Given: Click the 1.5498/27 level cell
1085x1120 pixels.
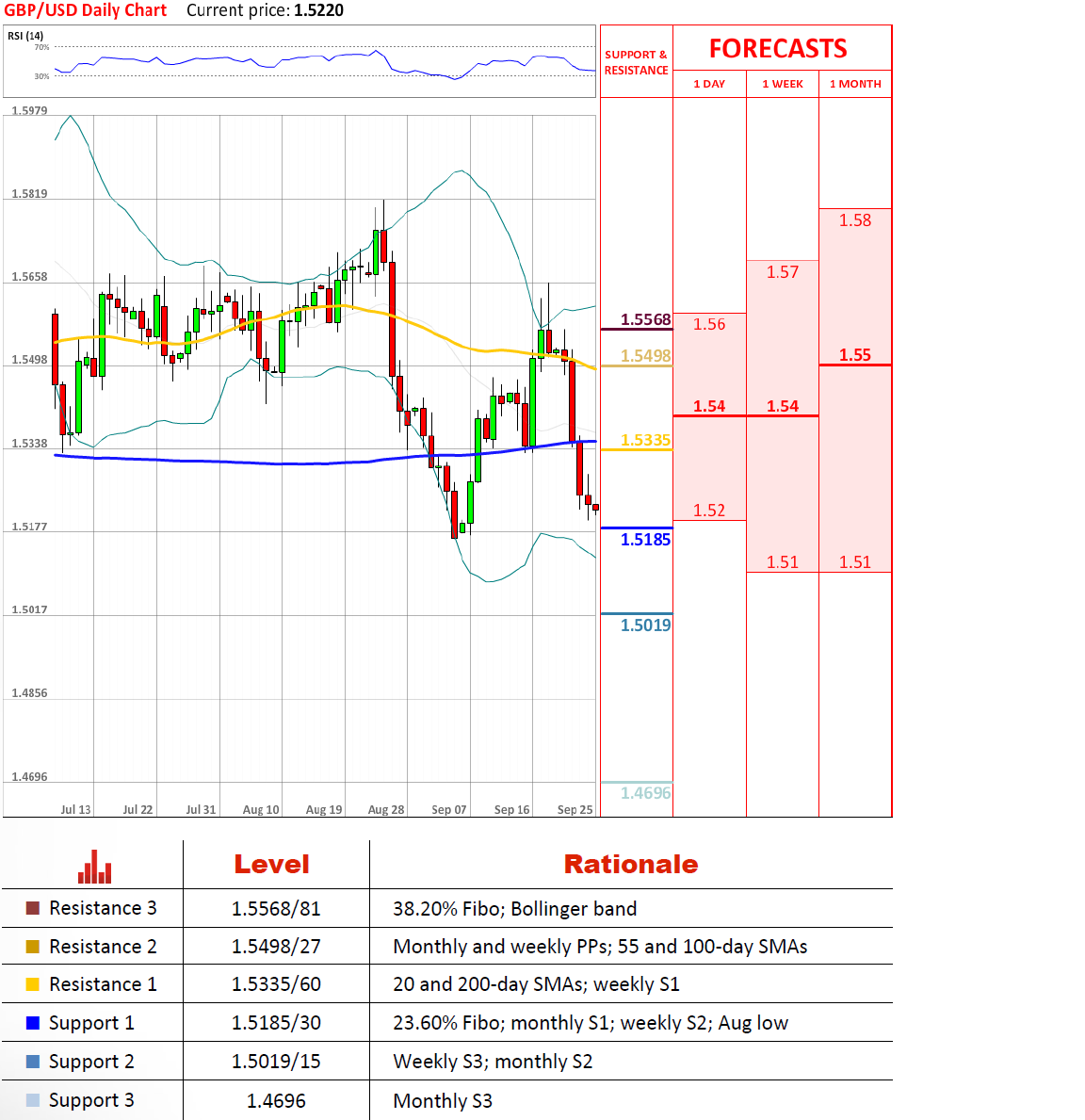Looking at the screenshot, I should 276,947.
